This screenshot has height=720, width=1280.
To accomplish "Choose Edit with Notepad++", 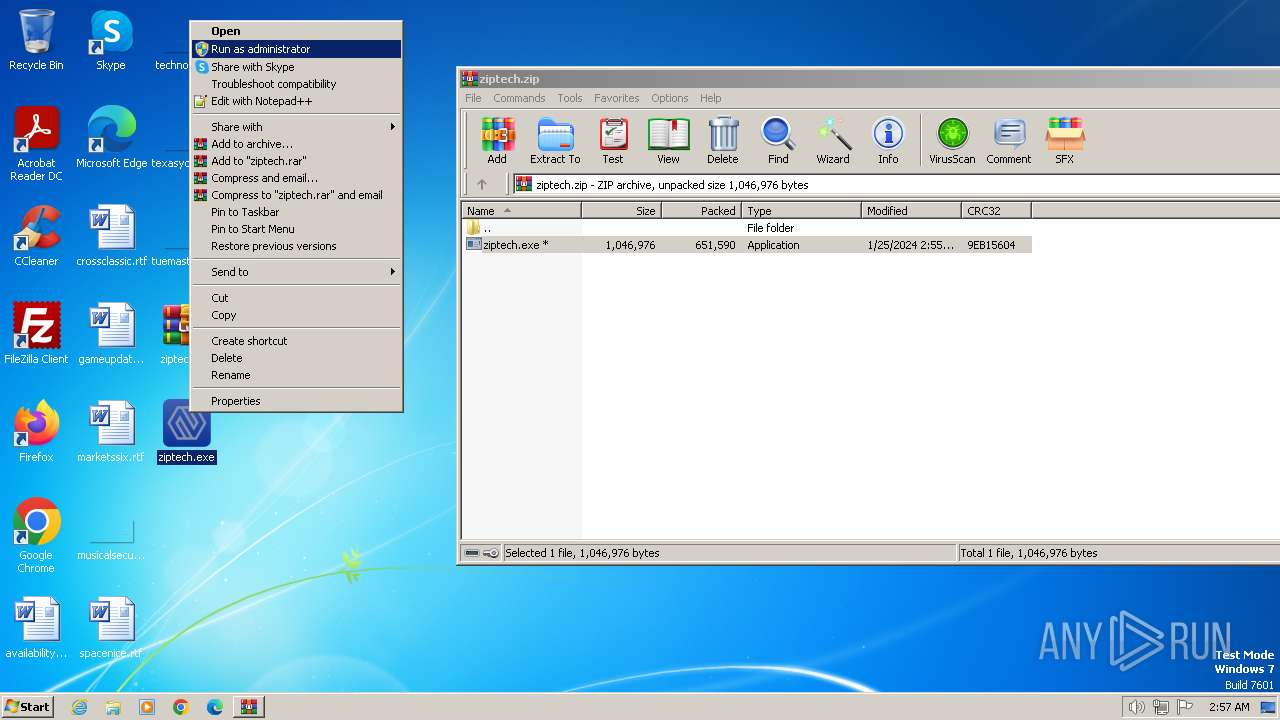I will (297, 101).
